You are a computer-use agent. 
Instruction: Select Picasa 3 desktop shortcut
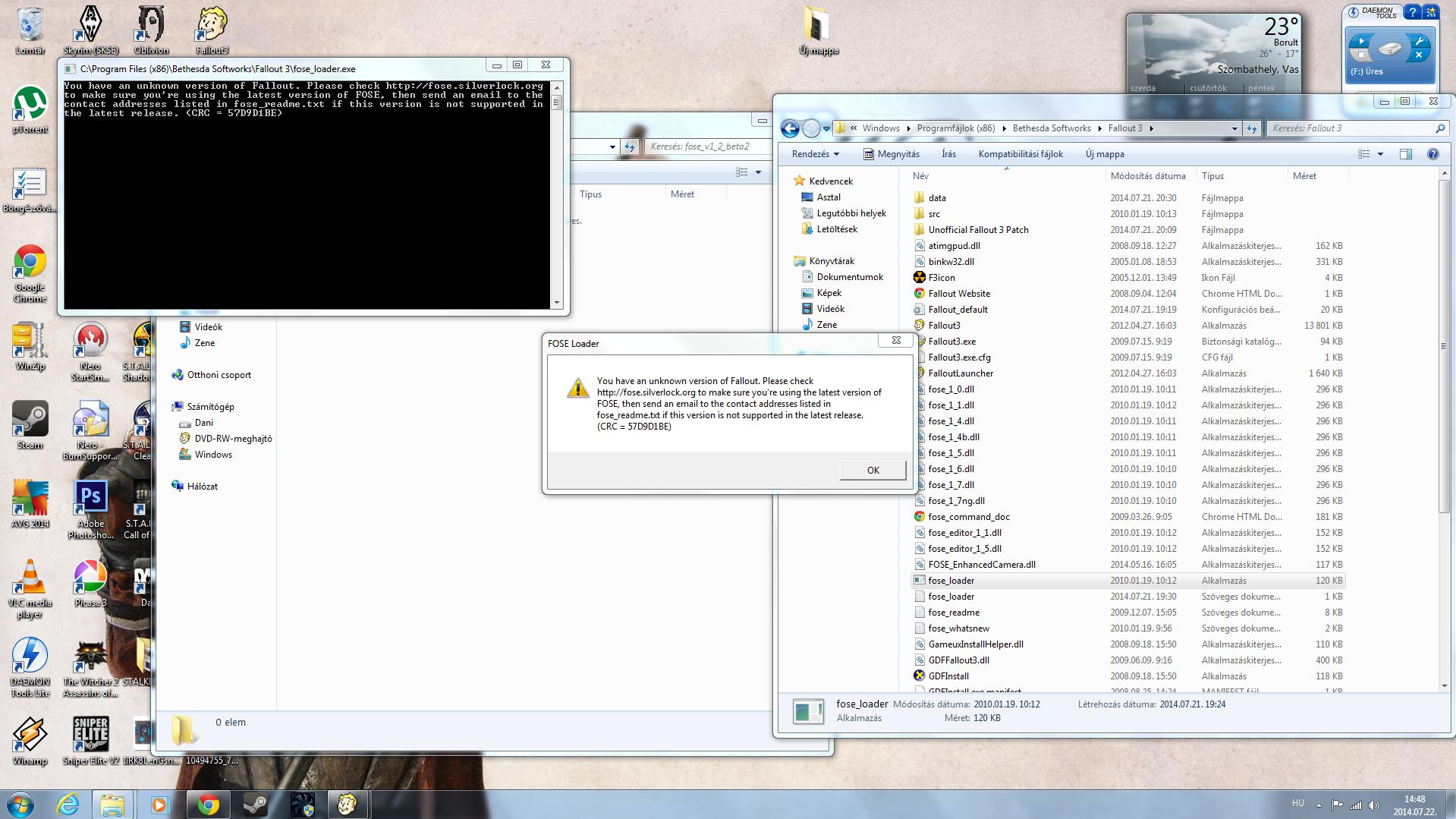coord(90,583)
